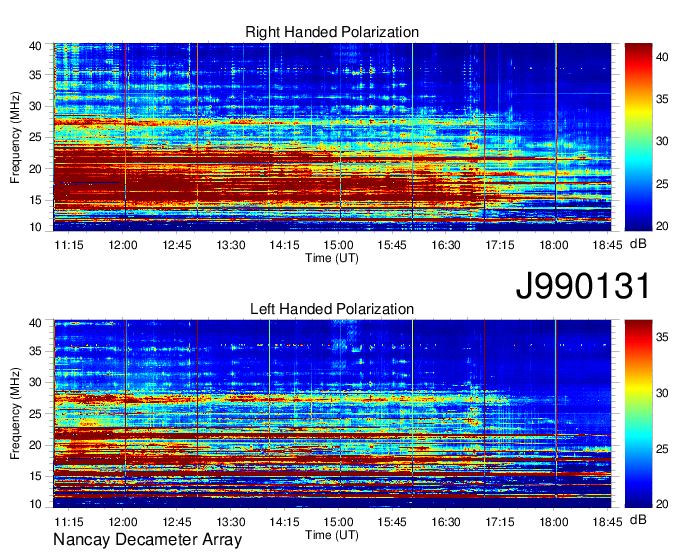This screenshot has width=680, height=552.
Task: Click the 25 dB tick on Right Handed color bar
Action: 662,184
